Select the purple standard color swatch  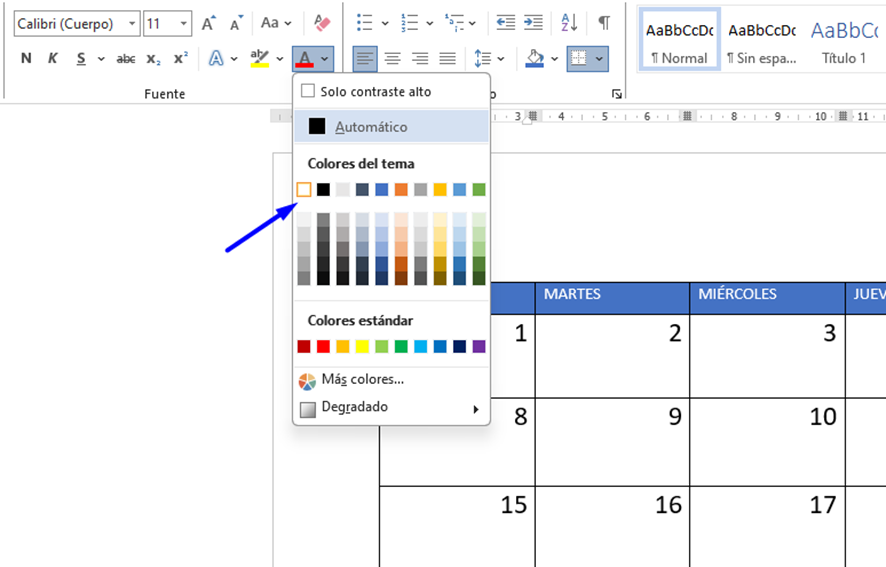479,346
